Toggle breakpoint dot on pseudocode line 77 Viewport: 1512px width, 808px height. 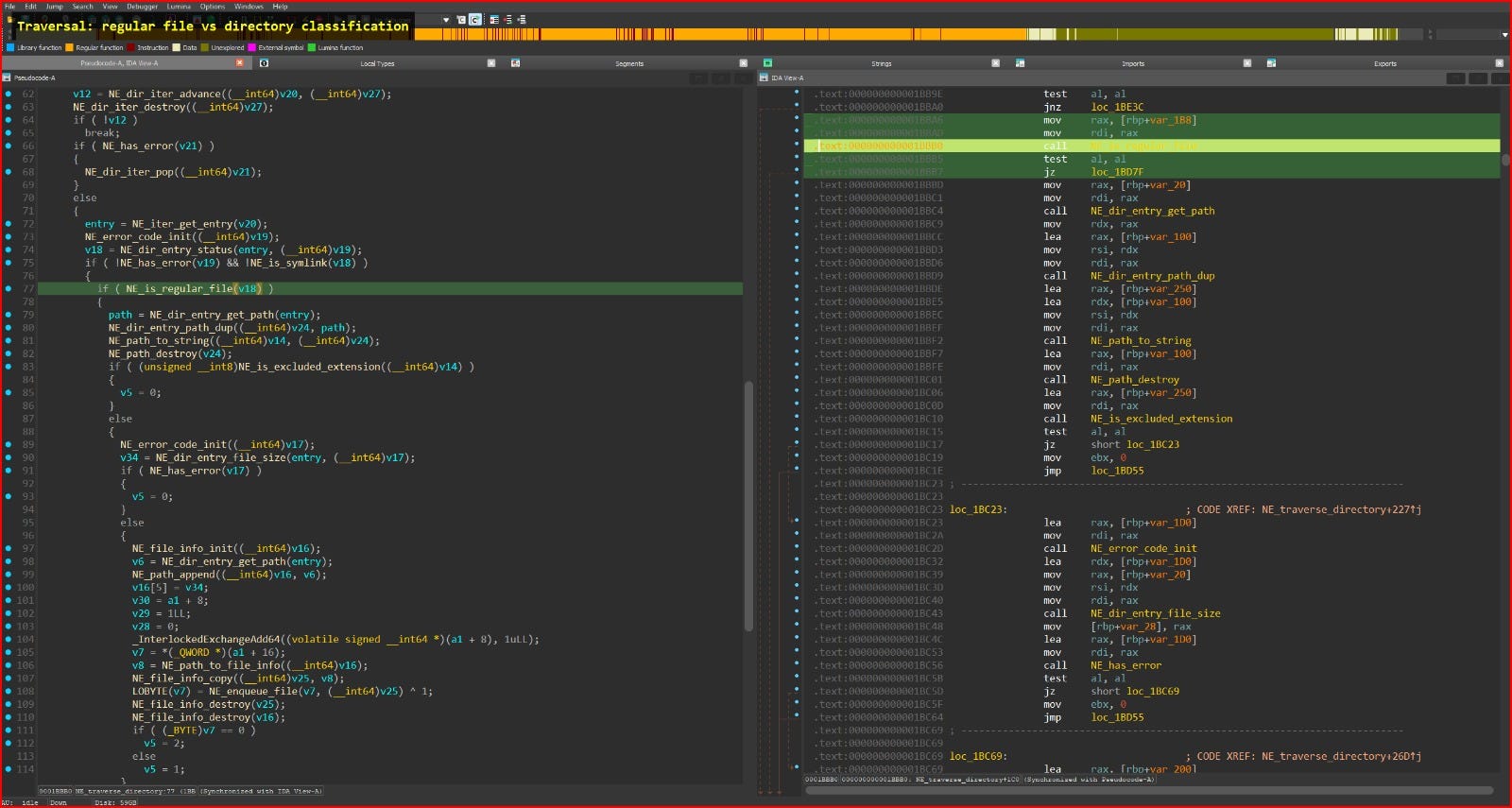click(9, 288)
